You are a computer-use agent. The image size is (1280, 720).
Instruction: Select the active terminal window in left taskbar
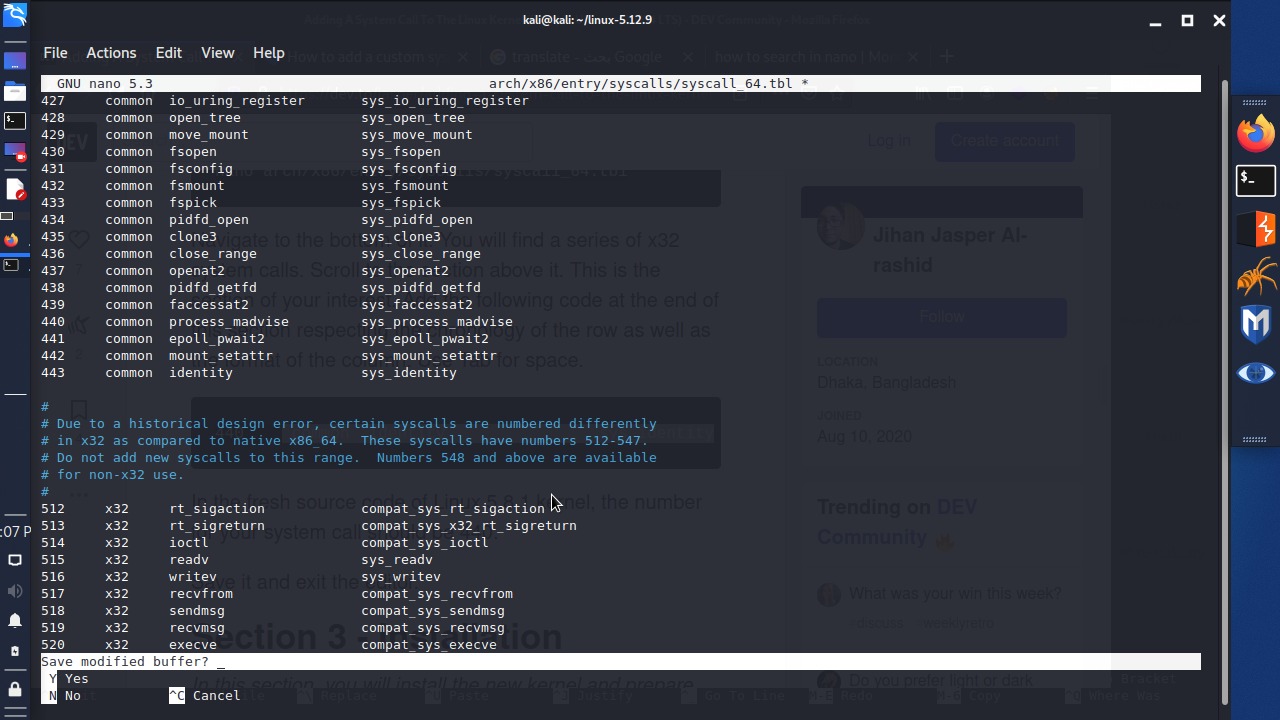tap(11, 265)
